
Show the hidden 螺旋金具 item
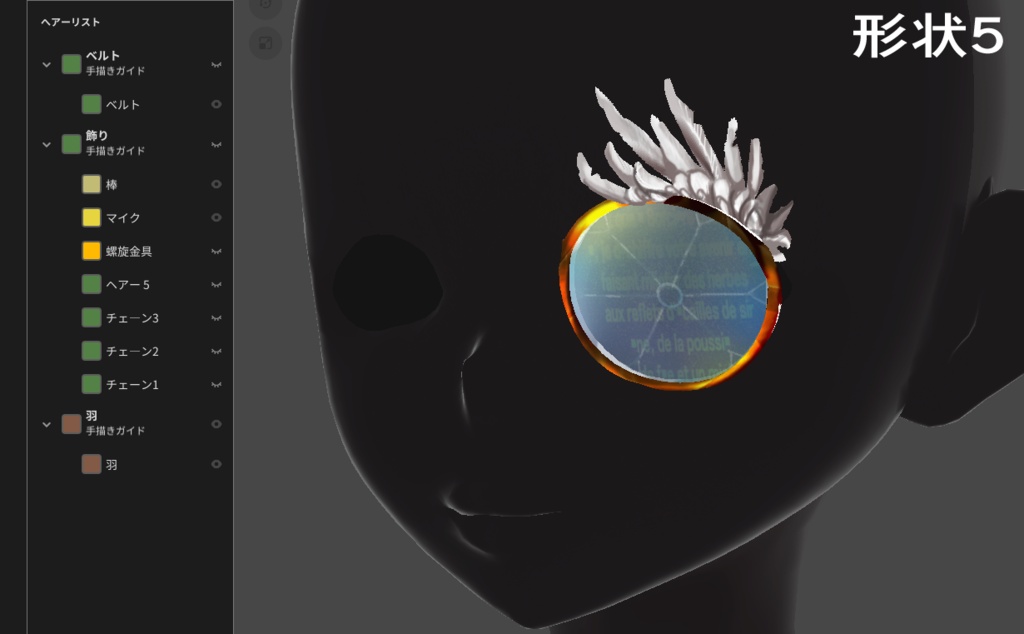click(x=216, y=251)
